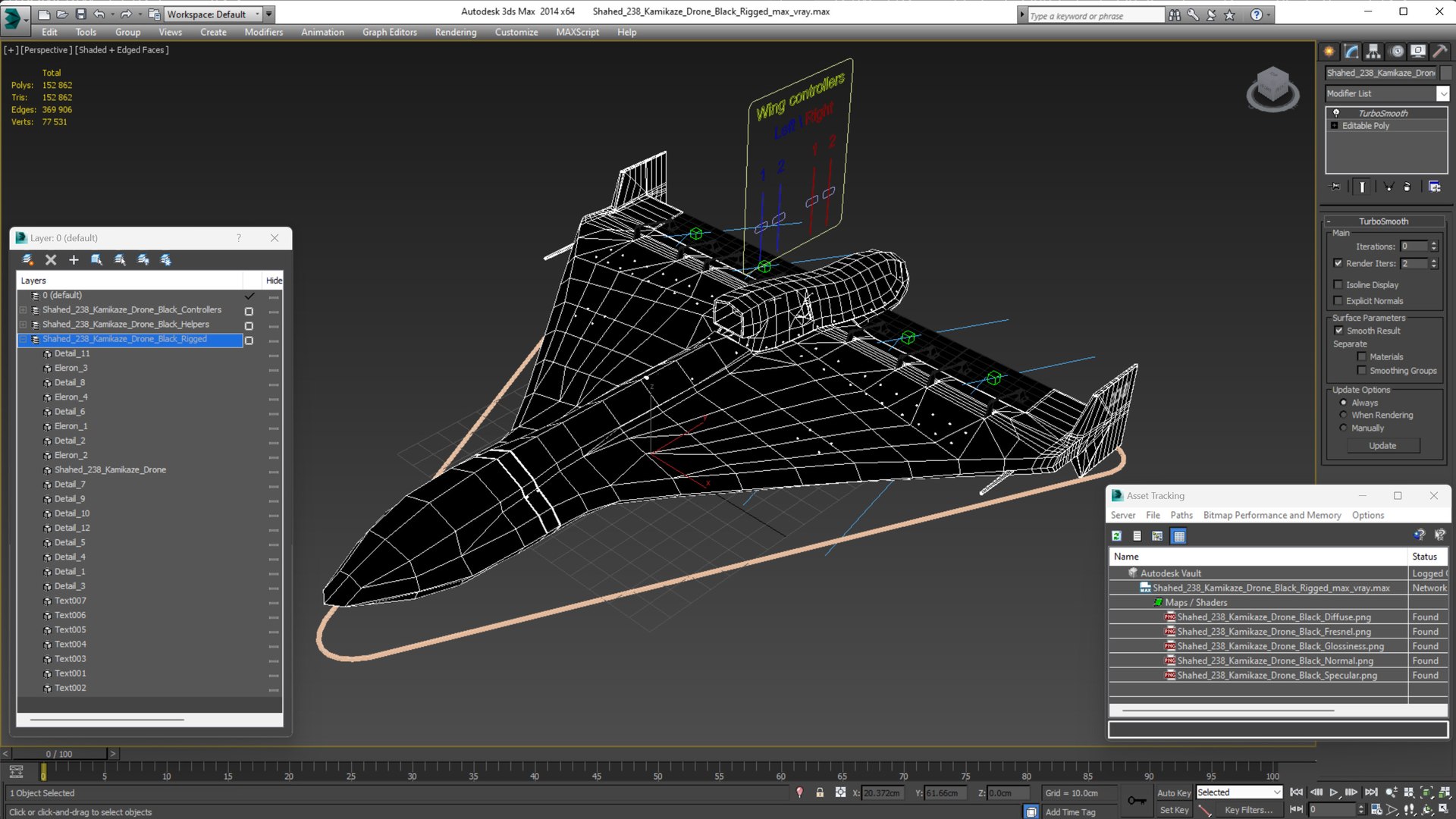Viewport: 1456px width, 819px height.
Task: Click the Redo arrow icon
Action: [x=126, y=14]
